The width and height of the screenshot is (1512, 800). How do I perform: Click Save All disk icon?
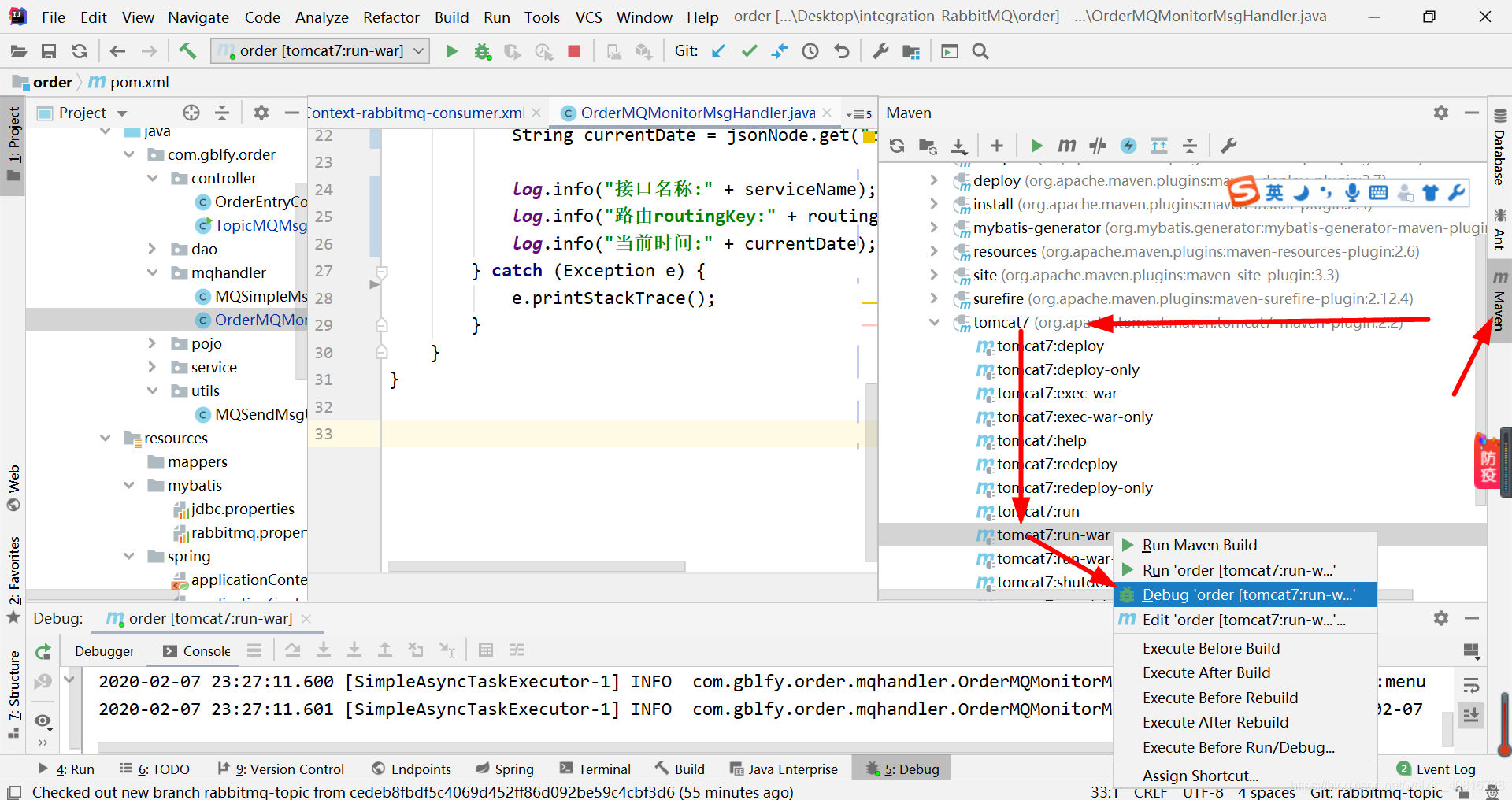(x=49, y=51)
